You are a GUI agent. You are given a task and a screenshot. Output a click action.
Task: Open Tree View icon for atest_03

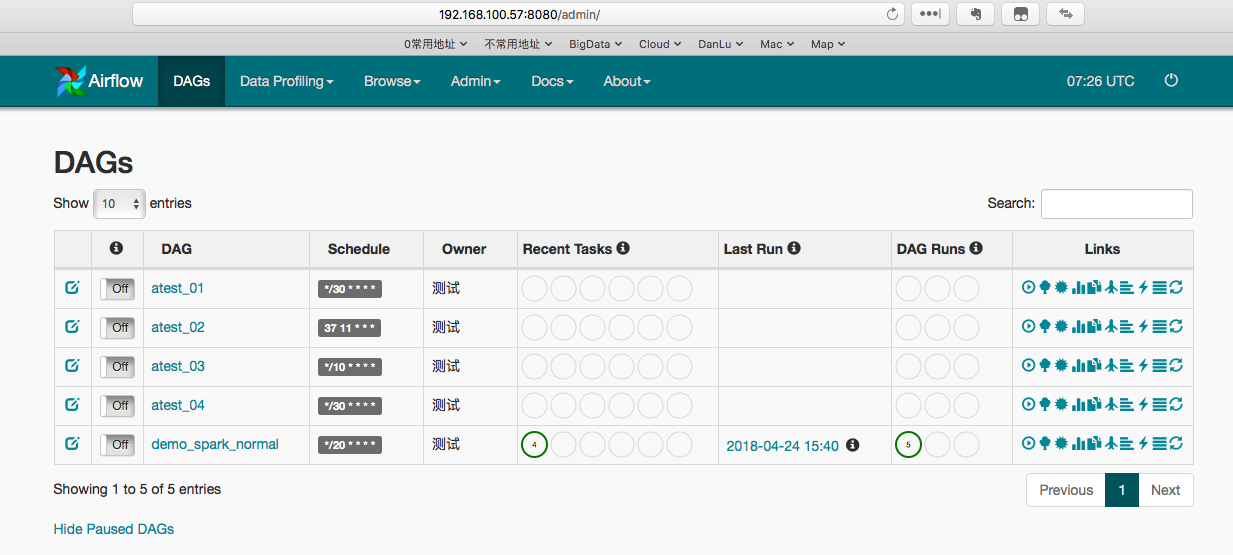pyautogui.click(x=1045, y=365)
